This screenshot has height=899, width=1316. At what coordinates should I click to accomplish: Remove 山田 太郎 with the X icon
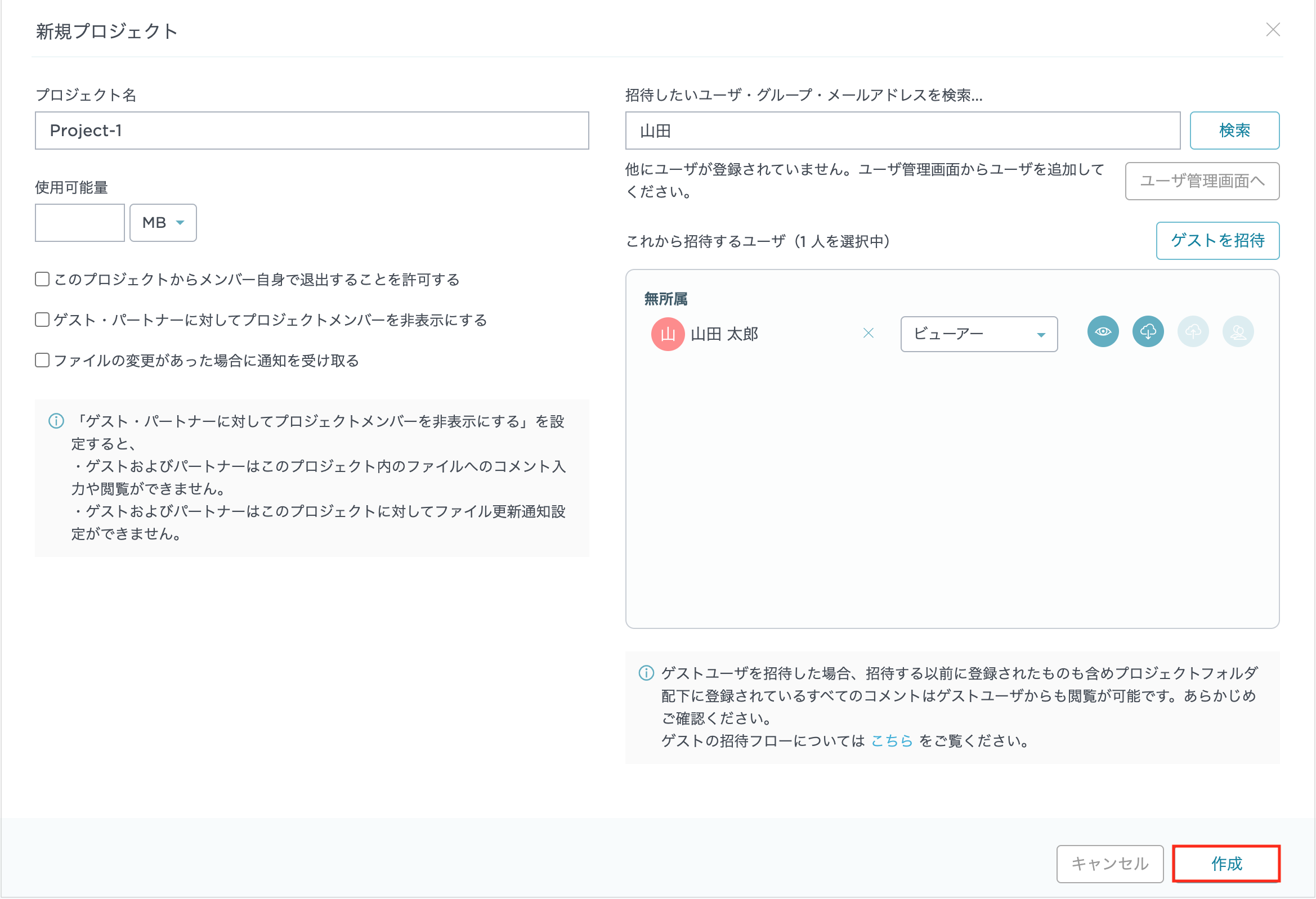pos(868,334)
